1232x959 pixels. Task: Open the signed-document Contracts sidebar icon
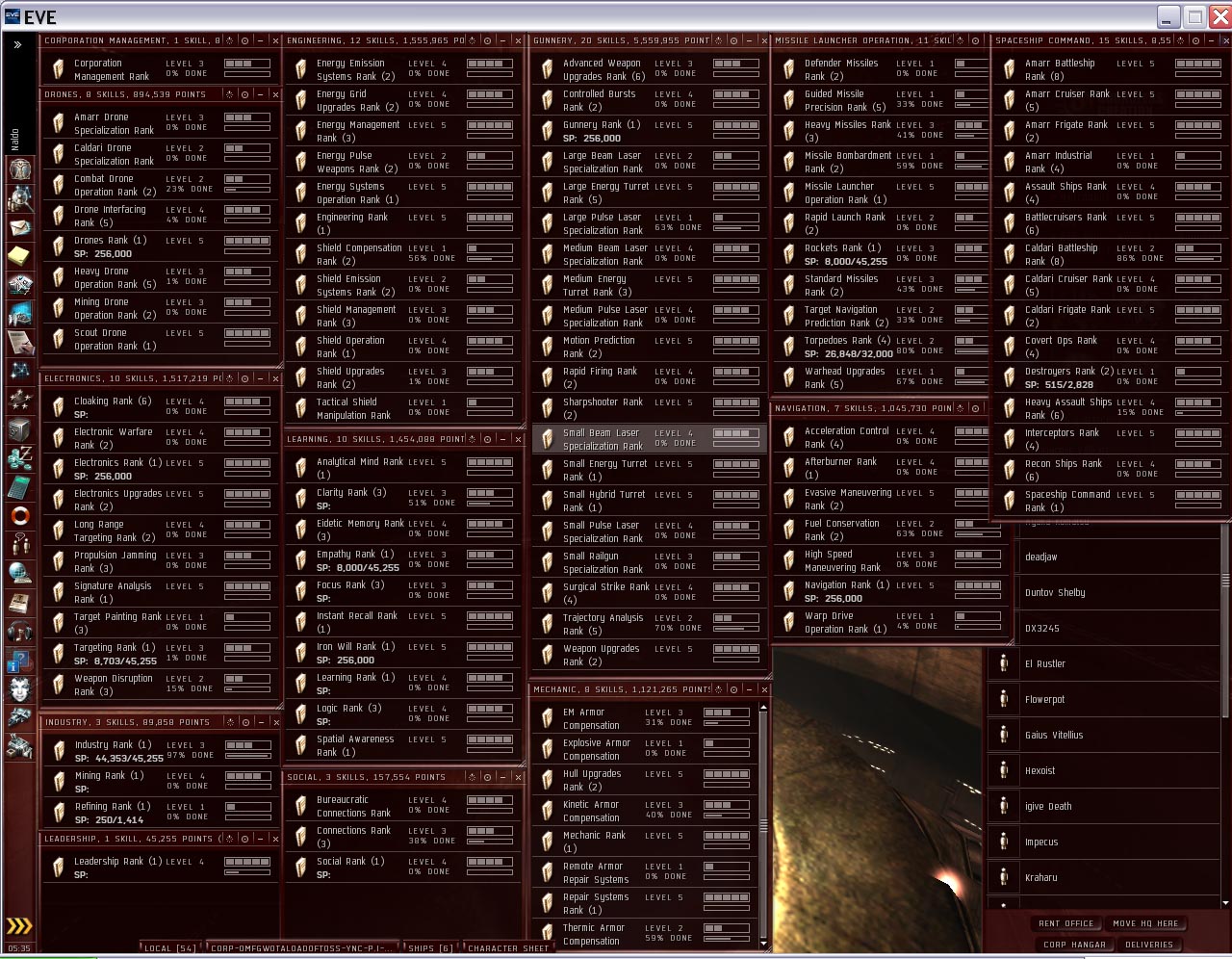click(x=20, y=343)
